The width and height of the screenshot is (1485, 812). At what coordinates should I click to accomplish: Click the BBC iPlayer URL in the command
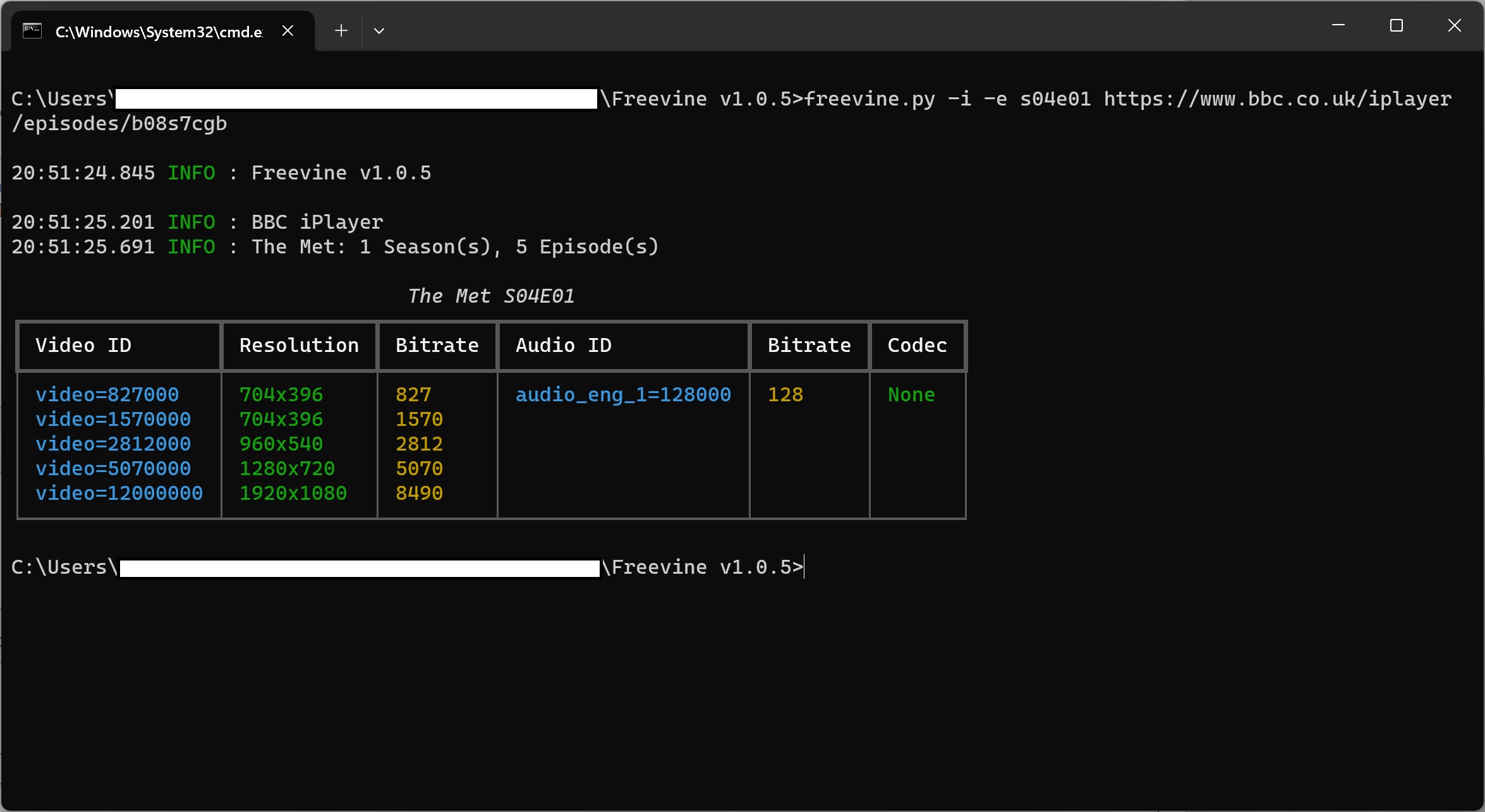click(1276, 99)
